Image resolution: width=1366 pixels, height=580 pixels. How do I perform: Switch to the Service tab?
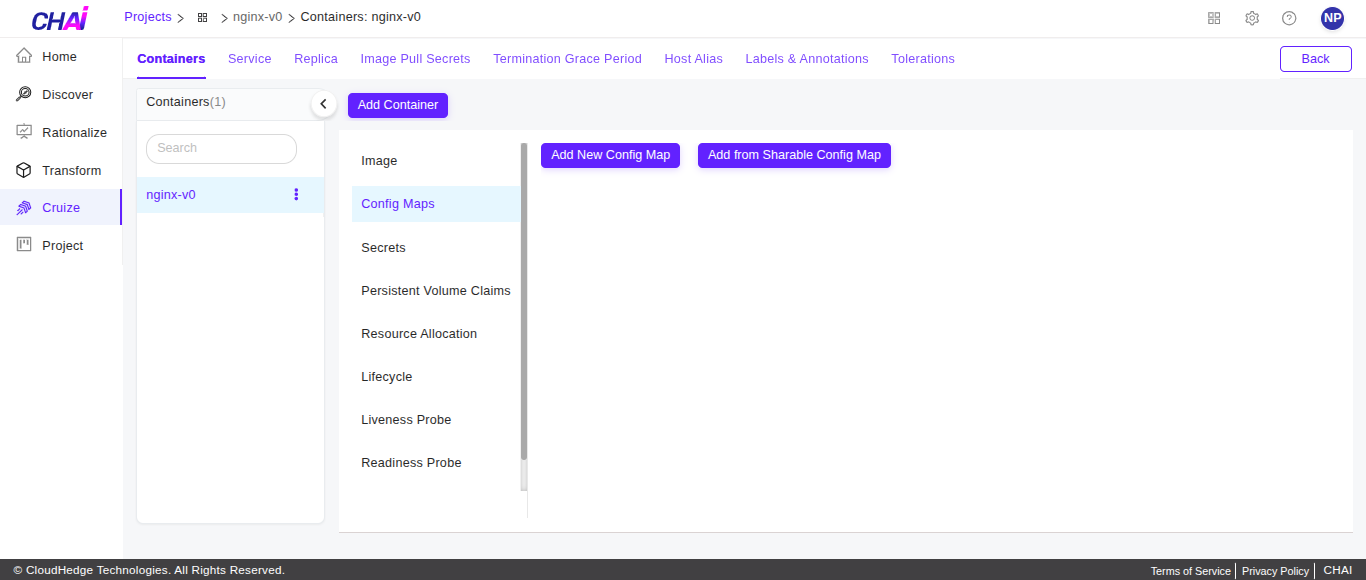tap(249, 58)
